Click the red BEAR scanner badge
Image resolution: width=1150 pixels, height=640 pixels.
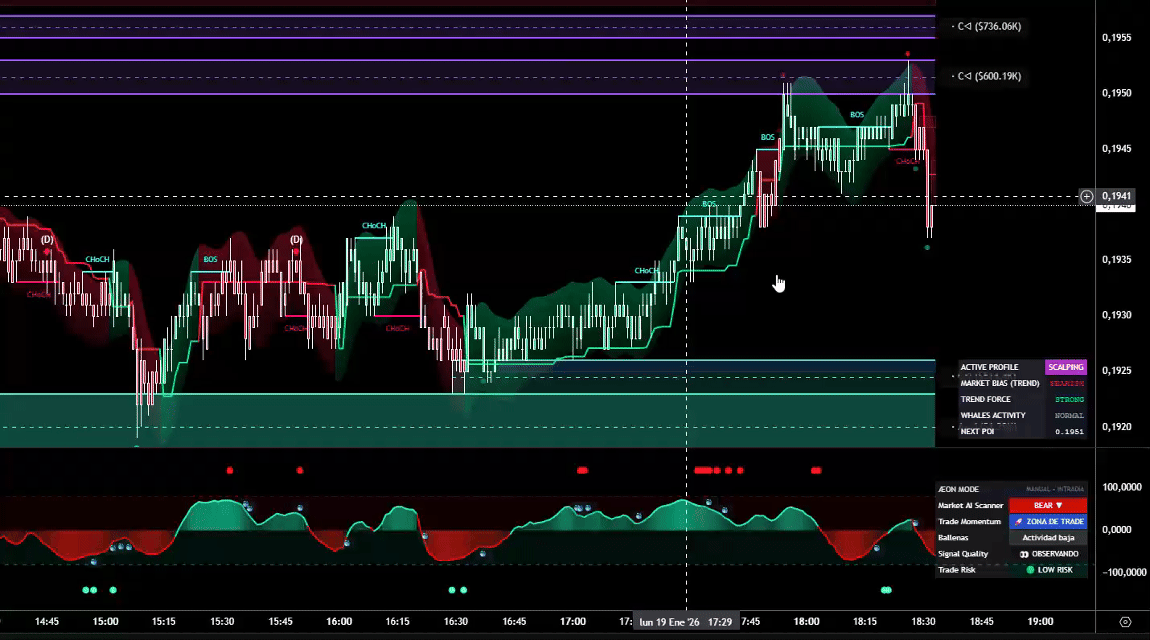[x=1047, y=506]
